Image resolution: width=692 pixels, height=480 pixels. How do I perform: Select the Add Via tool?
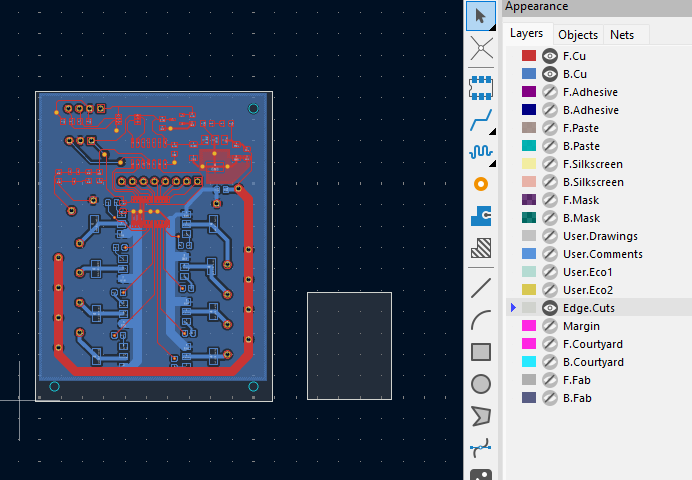coord(481,184)
